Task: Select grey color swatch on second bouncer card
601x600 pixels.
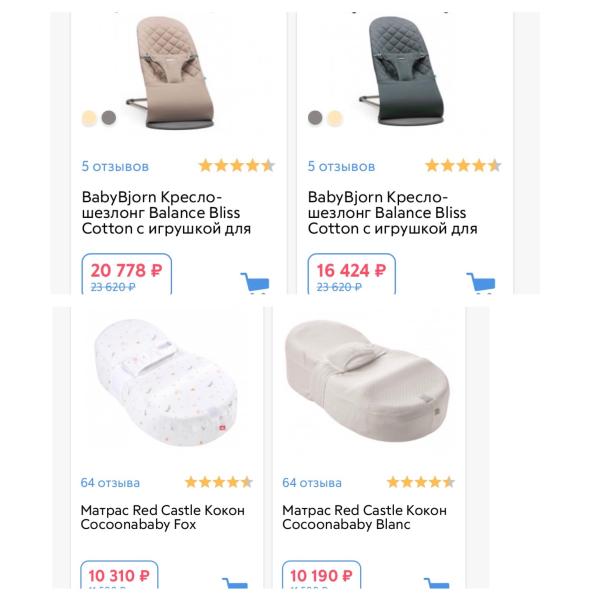Action: click(x=316, y=117)
